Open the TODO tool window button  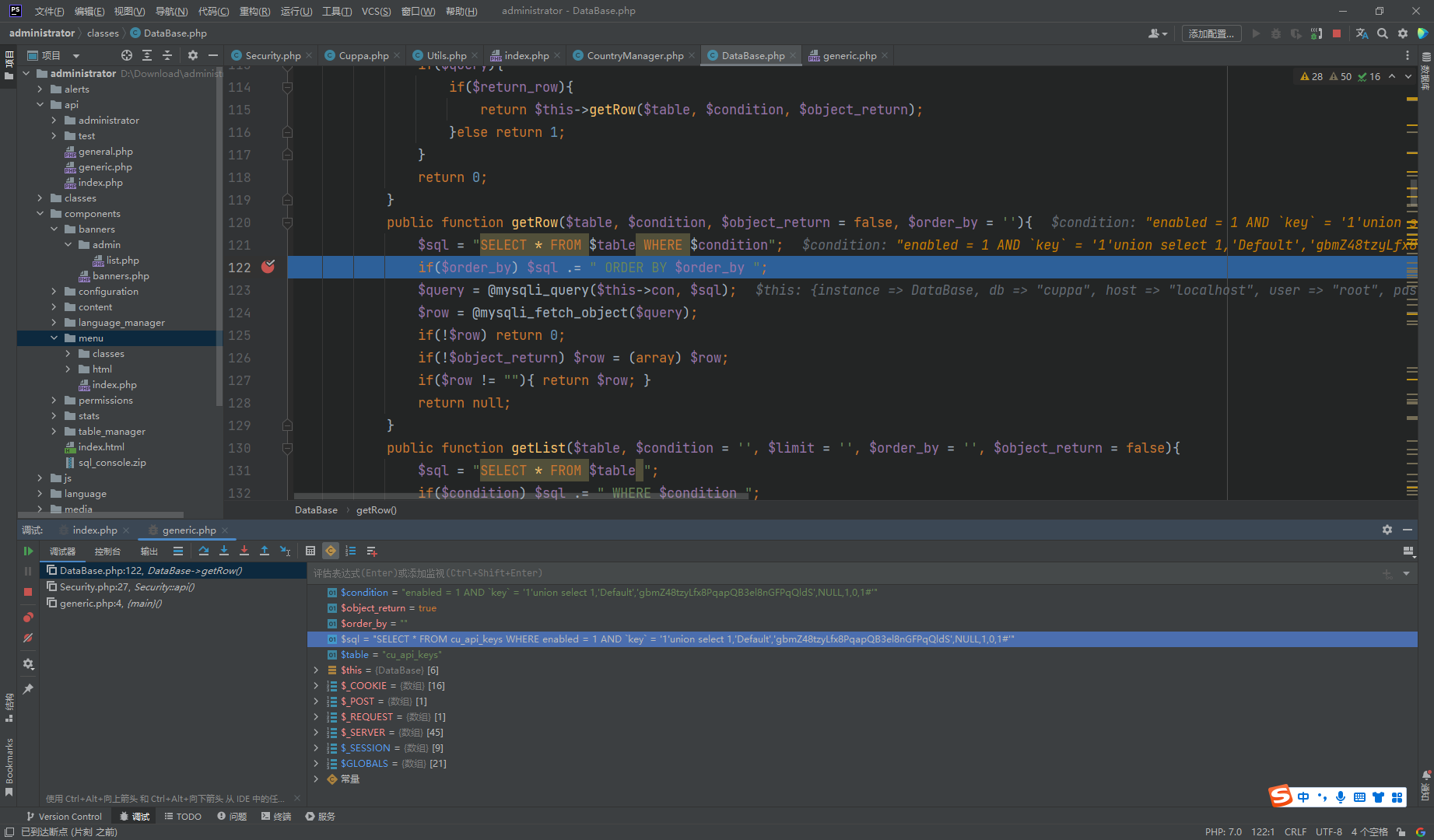tap(183, 817)
